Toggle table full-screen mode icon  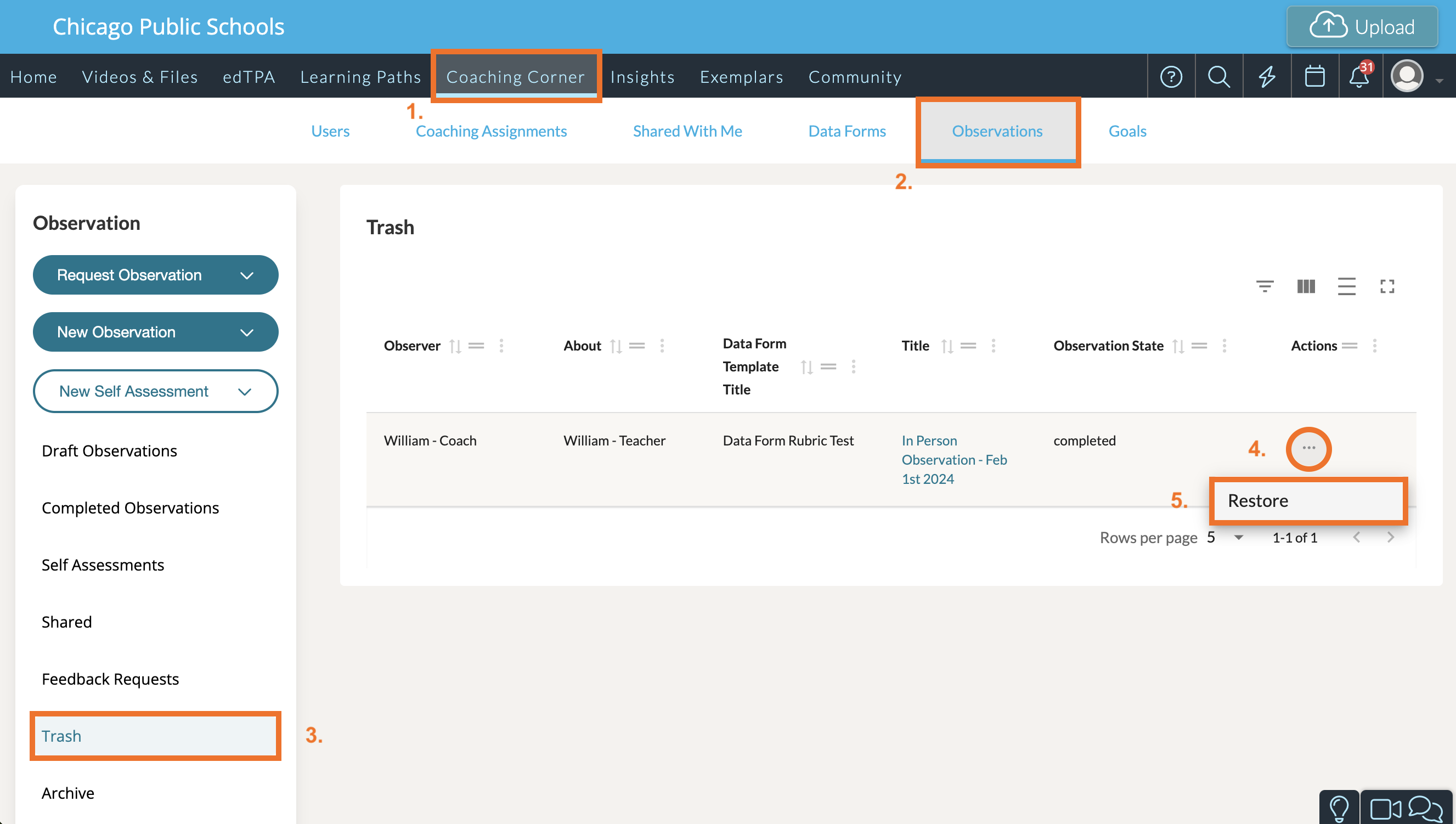[x=1387, y=286]
